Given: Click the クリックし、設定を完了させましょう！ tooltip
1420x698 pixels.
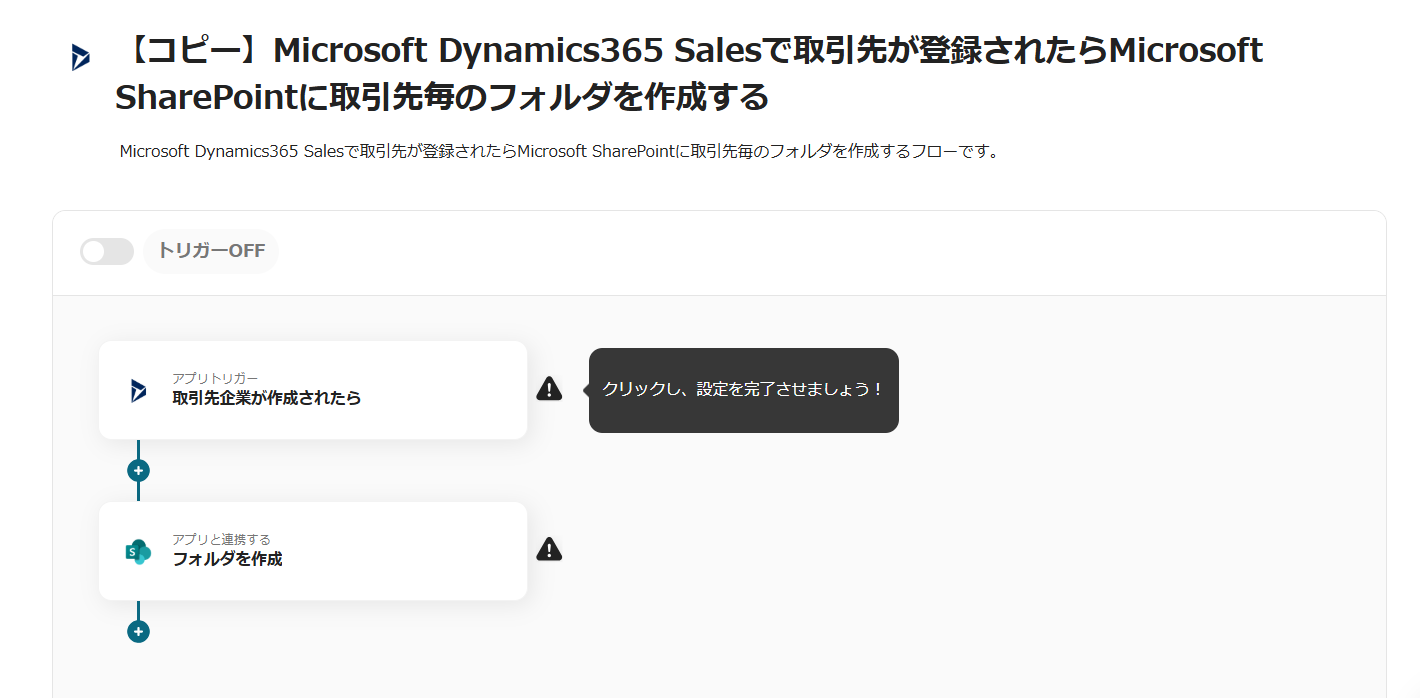Looking at the screenshot, I should pos(743,390).
